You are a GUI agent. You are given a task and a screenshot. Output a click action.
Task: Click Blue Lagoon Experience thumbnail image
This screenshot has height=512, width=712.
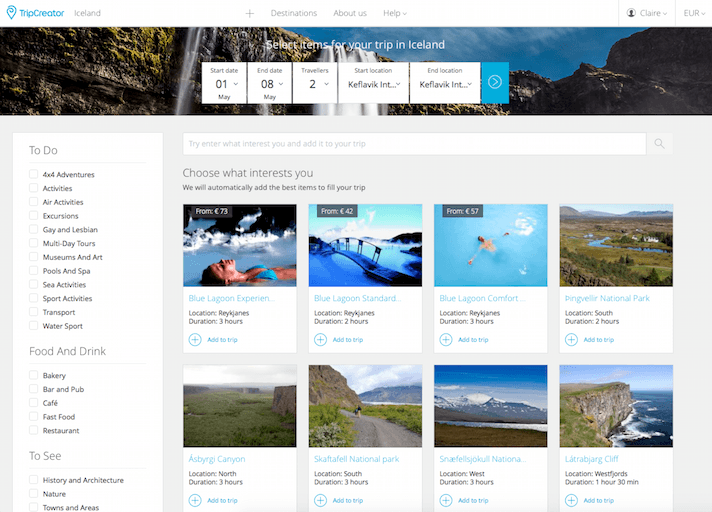[240, 245]
